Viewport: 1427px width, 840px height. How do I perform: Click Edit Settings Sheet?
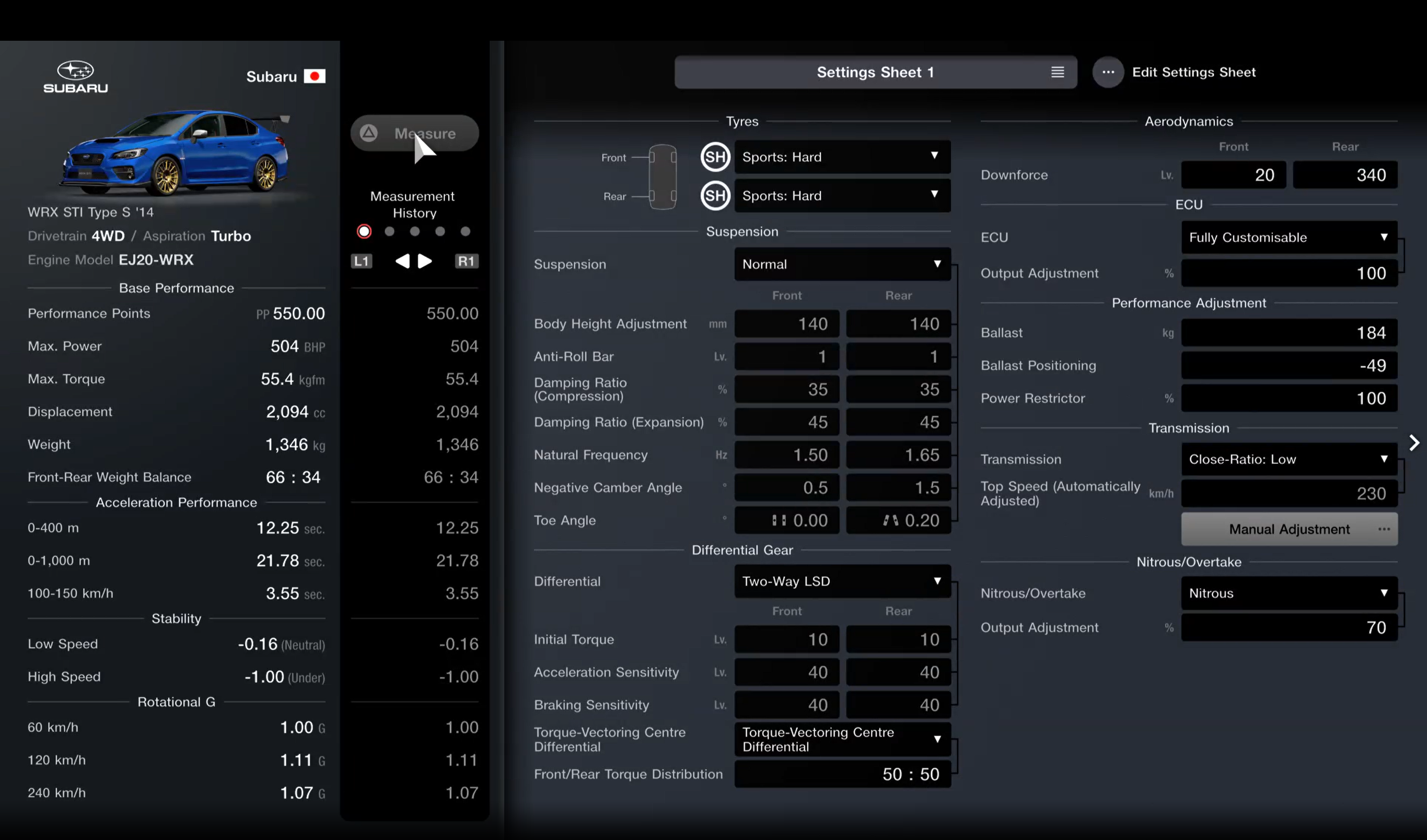(x=1194, y=72)
